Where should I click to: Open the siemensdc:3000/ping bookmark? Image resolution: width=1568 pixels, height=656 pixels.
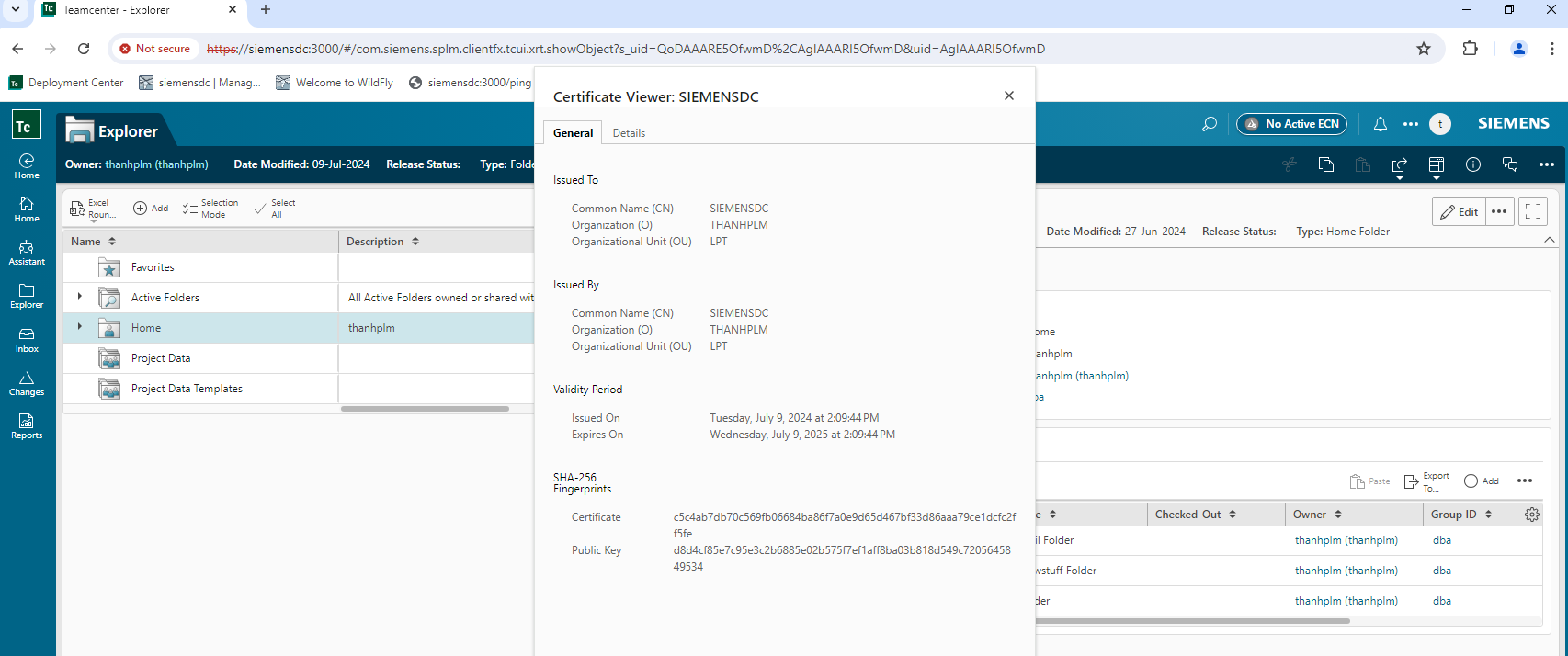pos(470,83)
